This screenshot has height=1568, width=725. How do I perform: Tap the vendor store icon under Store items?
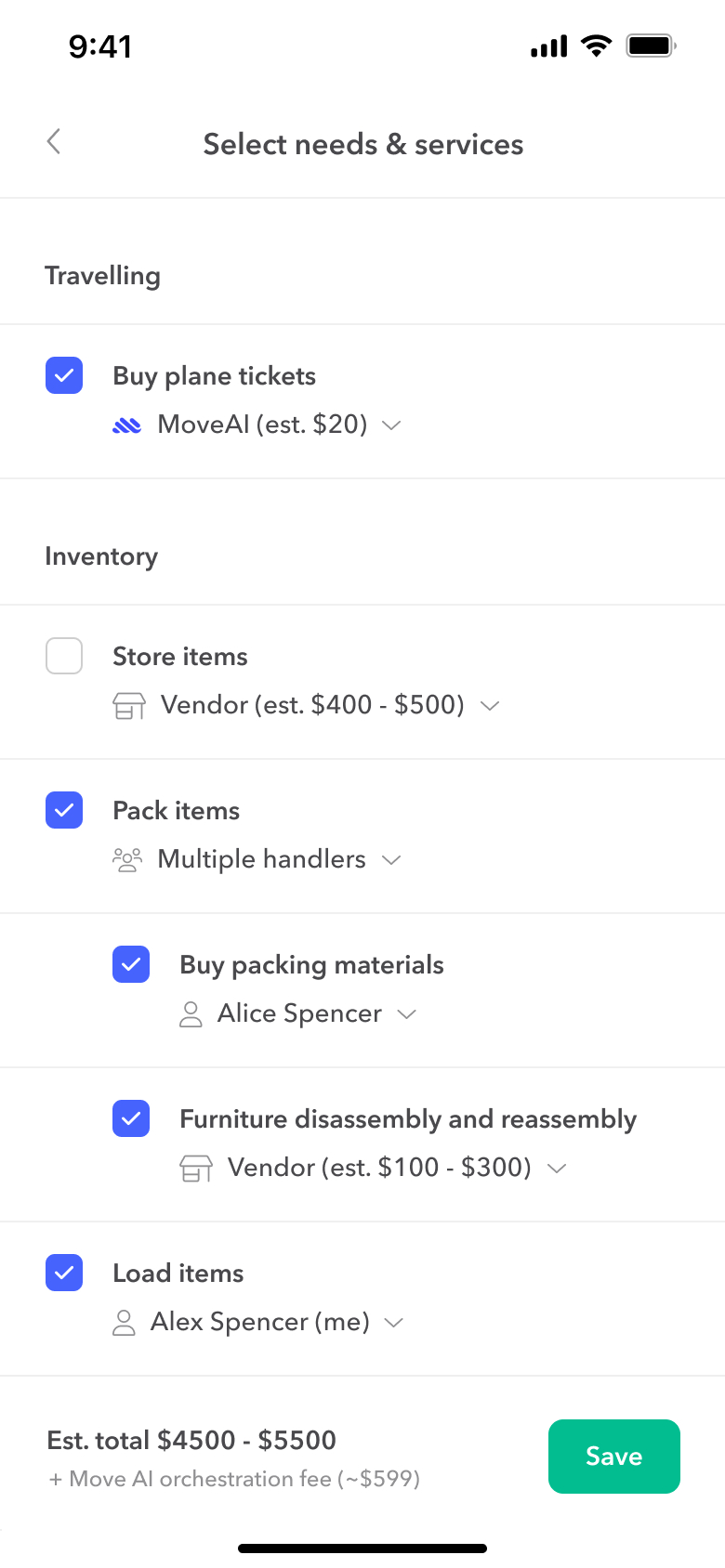pos(129,706)
